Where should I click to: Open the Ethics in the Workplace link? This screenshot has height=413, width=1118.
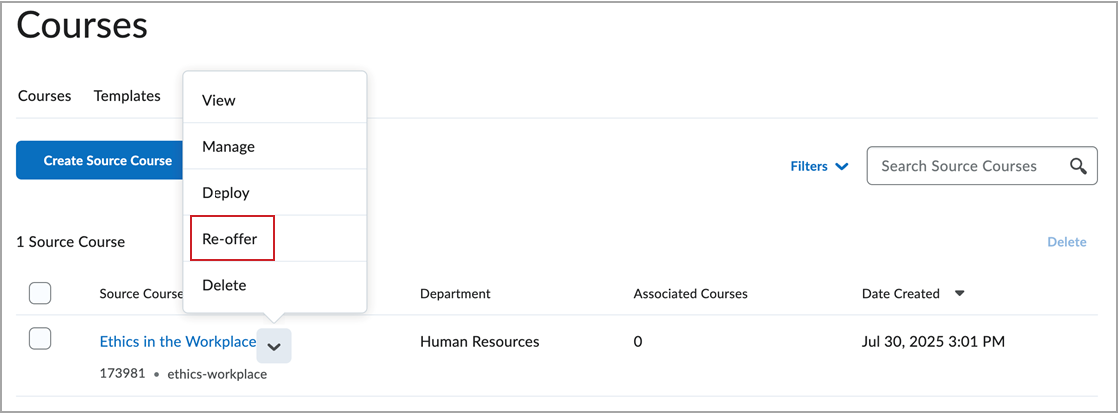[x=178, y=342]
